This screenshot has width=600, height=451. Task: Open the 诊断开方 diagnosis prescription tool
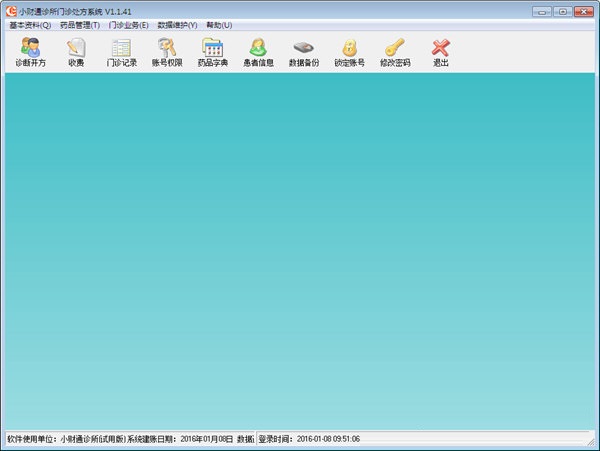[31, 52]
